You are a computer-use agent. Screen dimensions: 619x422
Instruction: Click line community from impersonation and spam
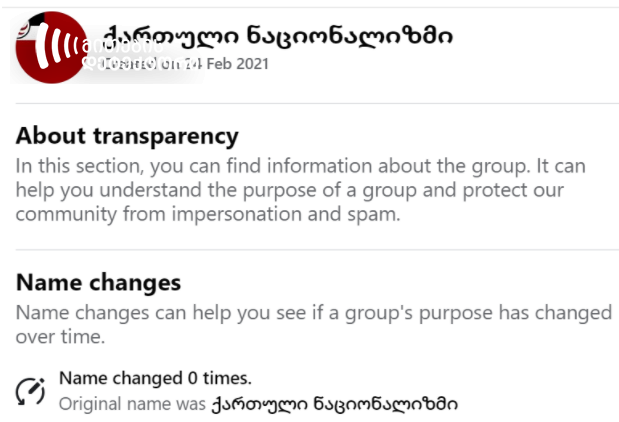coord(208,214)
